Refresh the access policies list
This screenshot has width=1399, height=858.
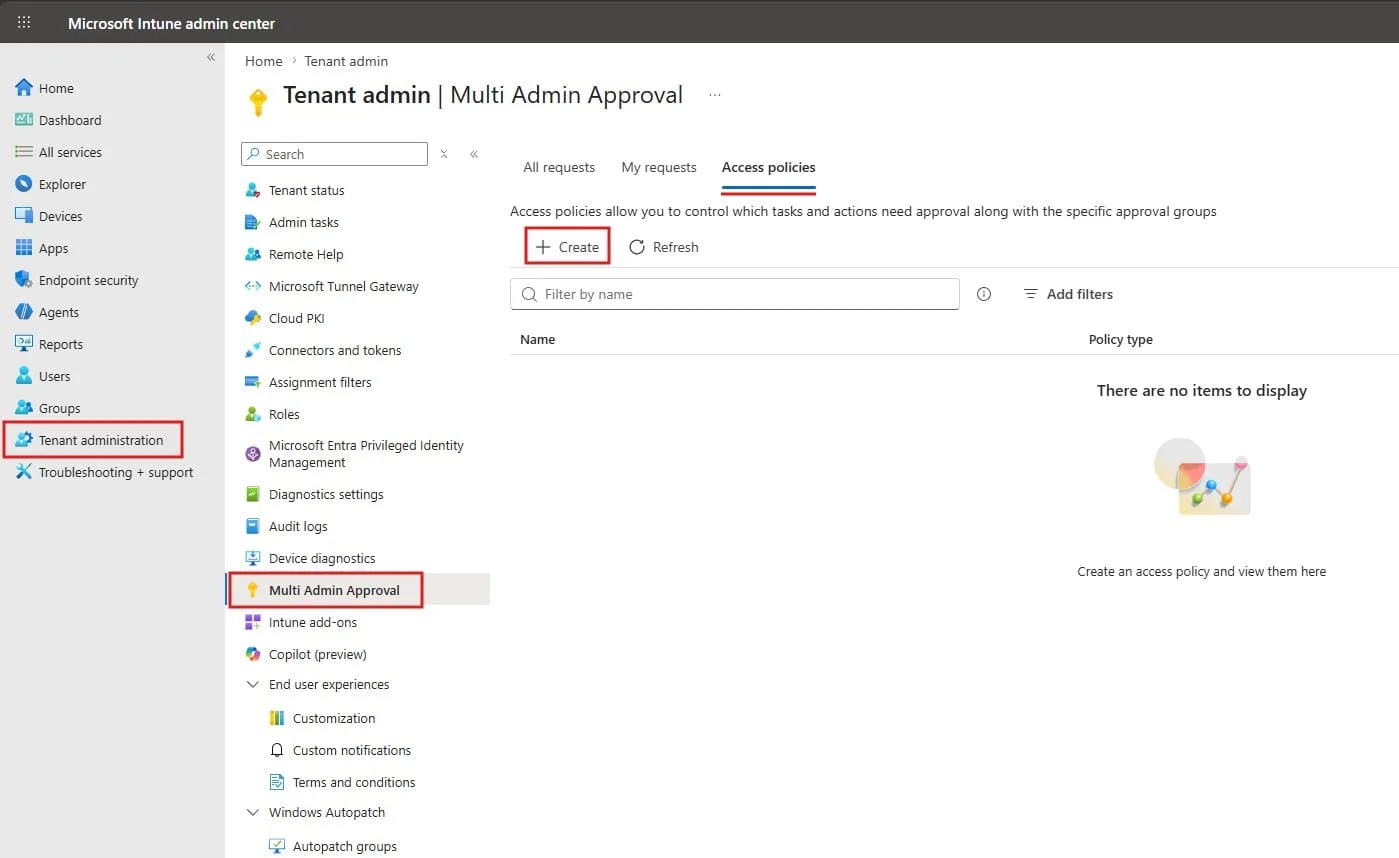pyautogui.click(x=664, y=247)
